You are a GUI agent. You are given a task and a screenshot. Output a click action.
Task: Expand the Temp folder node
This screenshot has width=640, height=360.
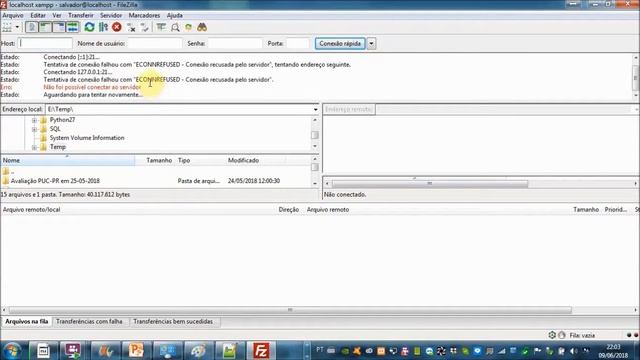(x=34, y=147)
